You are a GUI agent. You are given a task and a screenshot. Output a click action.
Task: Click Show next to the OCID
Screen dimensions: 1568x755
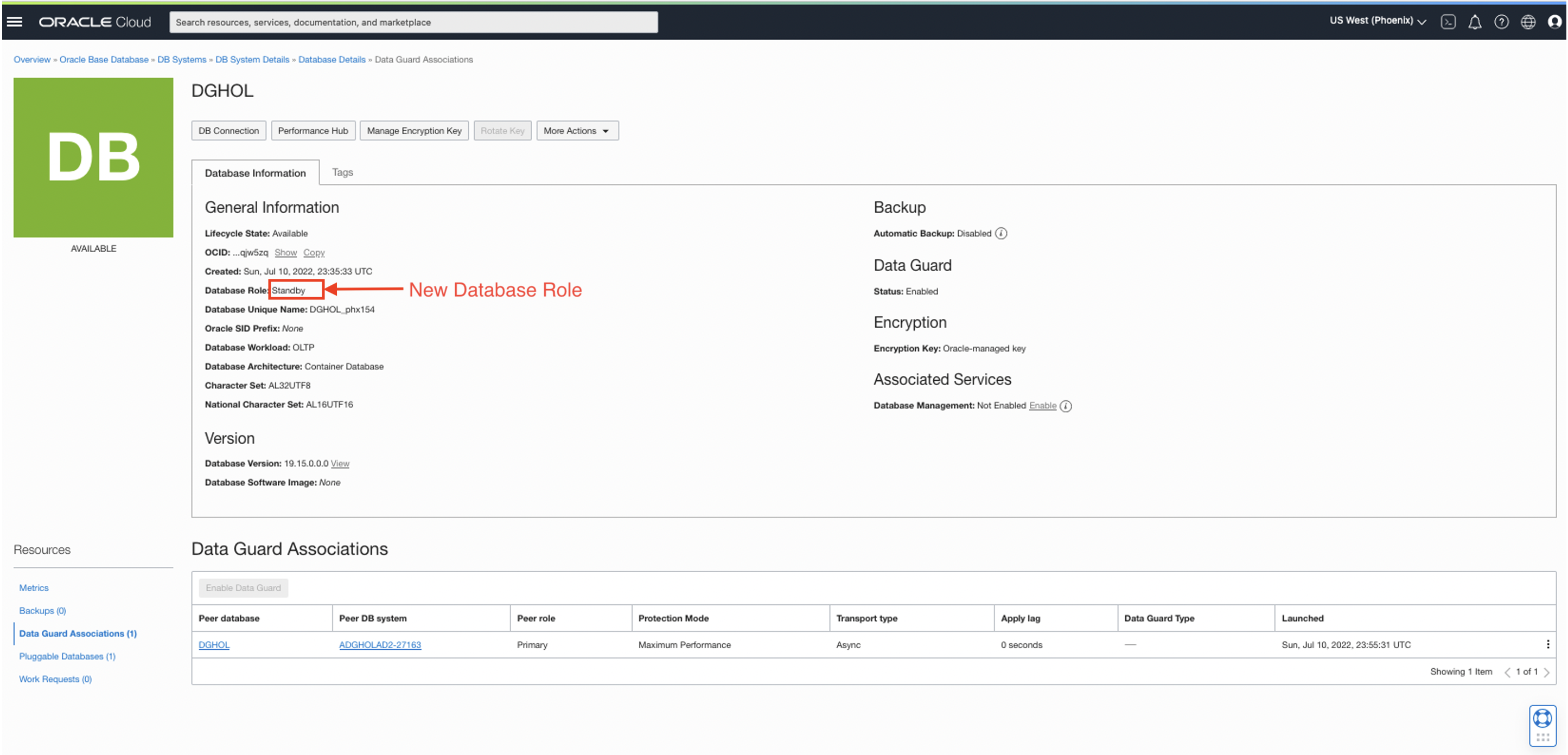click(x=285, y=252)
